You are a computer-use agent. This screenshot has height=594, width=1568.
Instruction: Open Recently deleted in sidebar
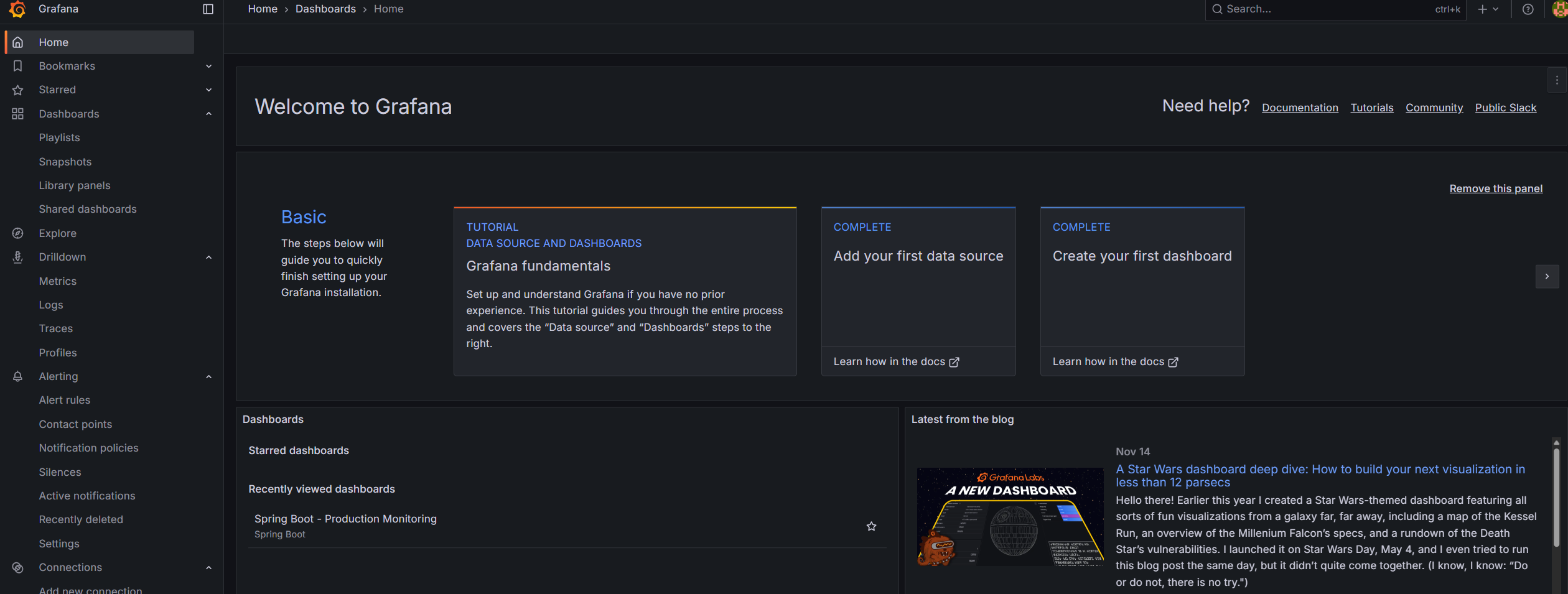click(x=81, y=519)
